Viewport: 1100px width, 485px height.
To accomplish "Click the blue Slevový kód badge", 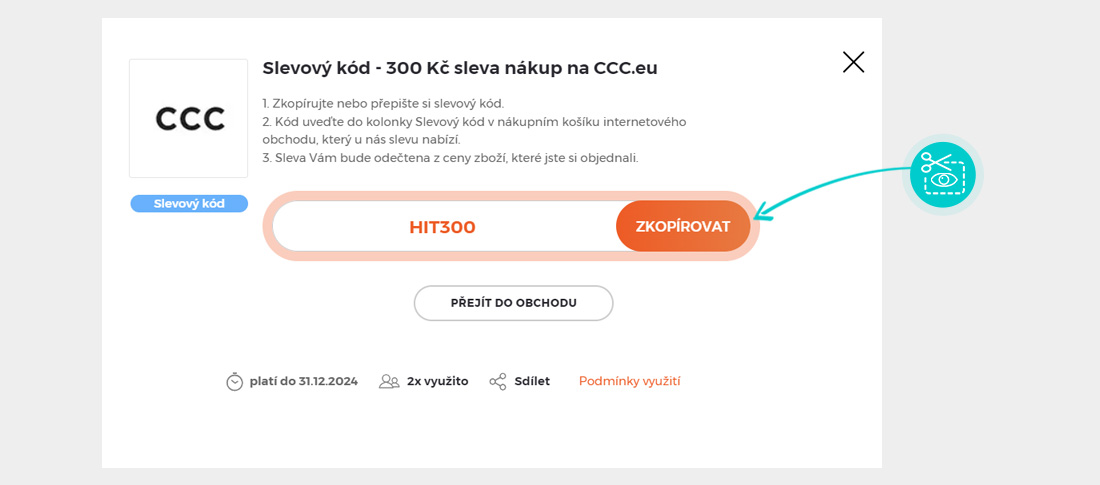I will (189, 204).
